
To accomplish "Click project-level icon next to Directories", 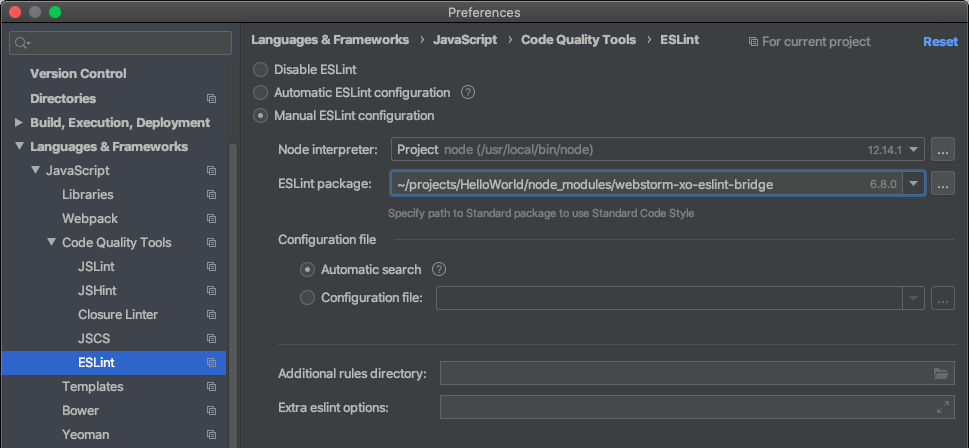I will (211, 99).
